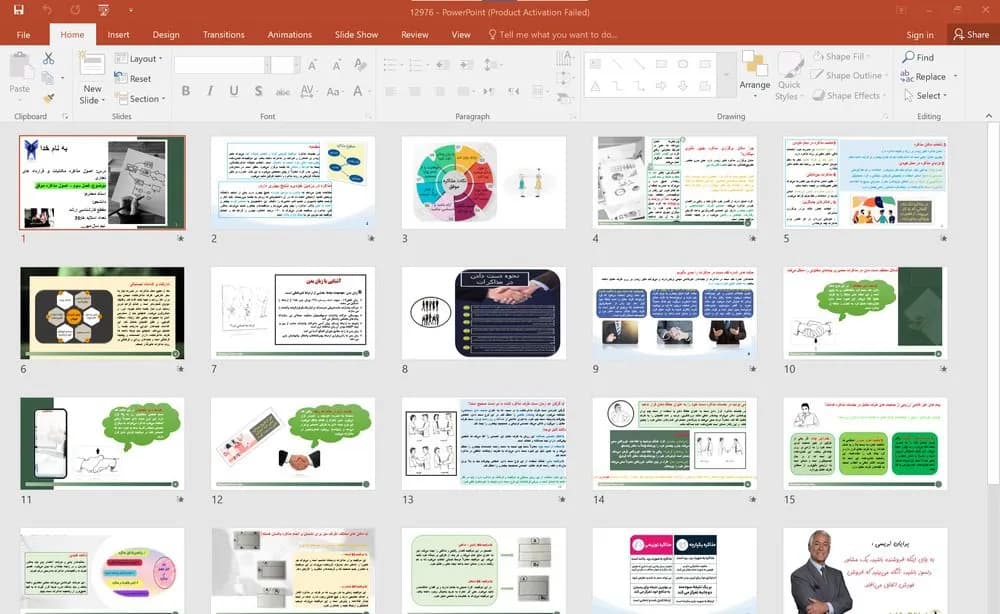
Task: Click the Tell me search field
Action: point(552,35)
